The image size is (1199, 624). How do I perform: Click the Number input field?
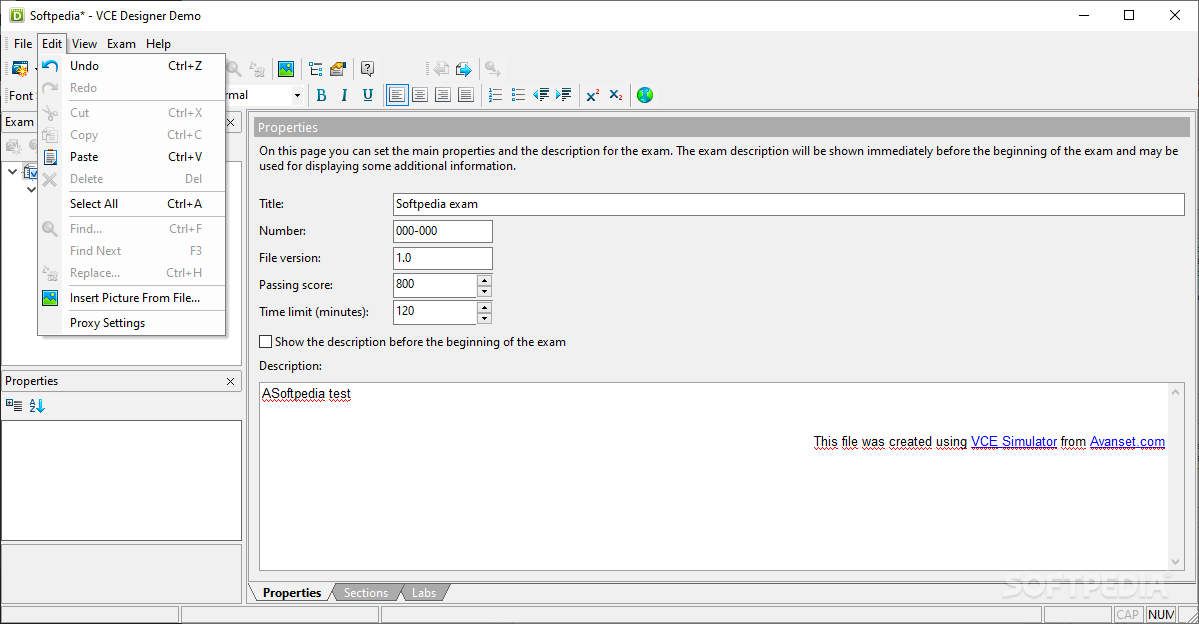click(x=443, y=231)
